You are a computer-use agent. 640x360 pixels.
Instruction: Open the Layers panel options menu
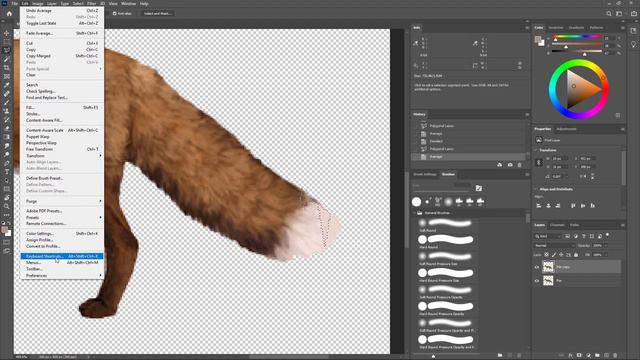[622, 225]
